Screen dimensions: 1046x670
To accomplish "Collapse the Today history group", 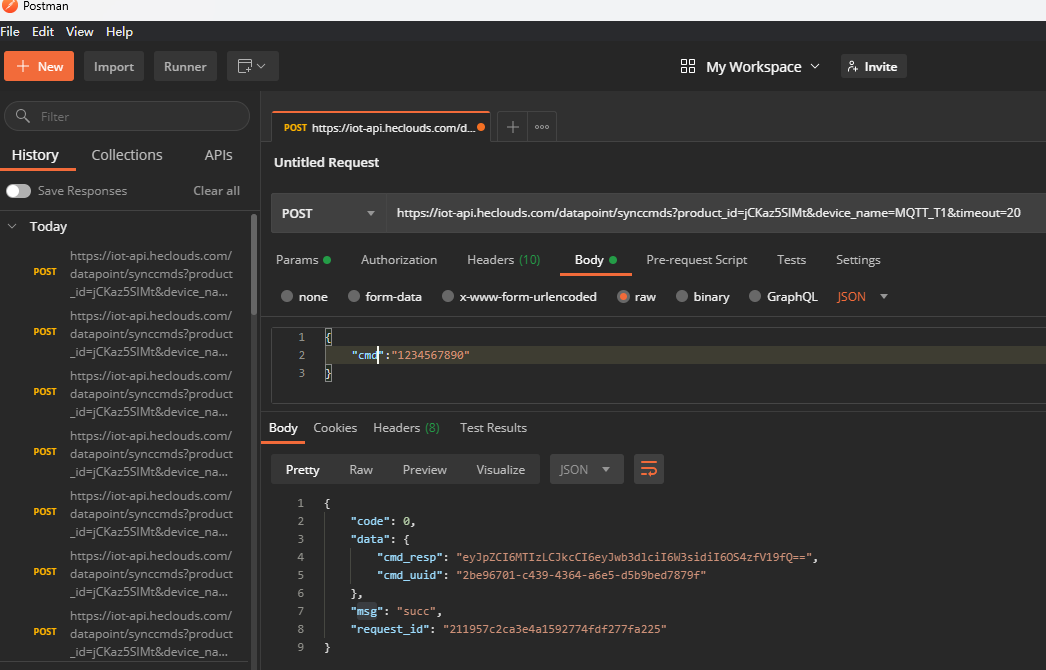I will 12,226.
